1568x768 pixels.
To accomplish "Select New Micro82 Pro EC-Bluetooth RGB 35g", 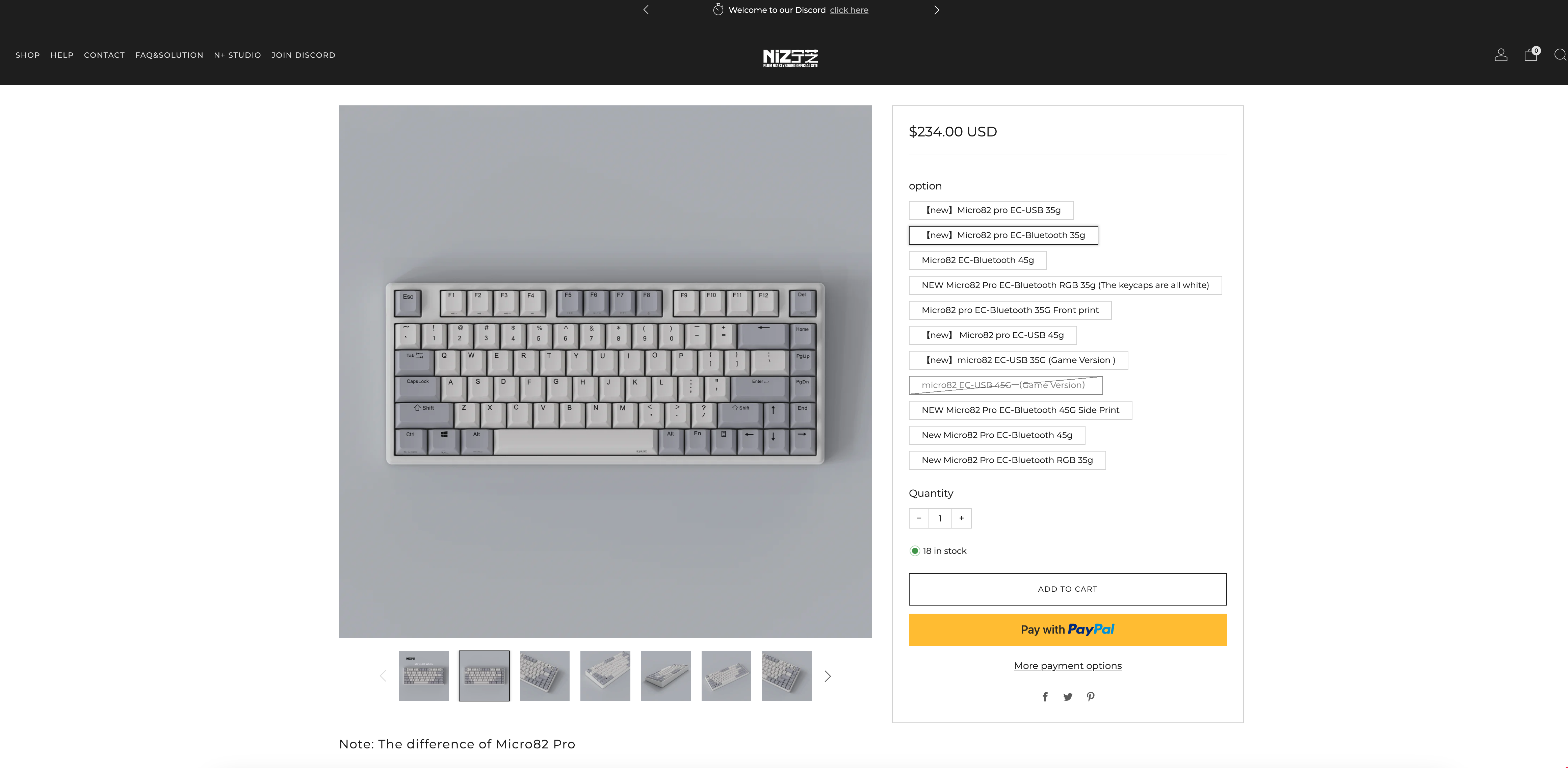I will pyautogui.click(x=1007, y=460).
